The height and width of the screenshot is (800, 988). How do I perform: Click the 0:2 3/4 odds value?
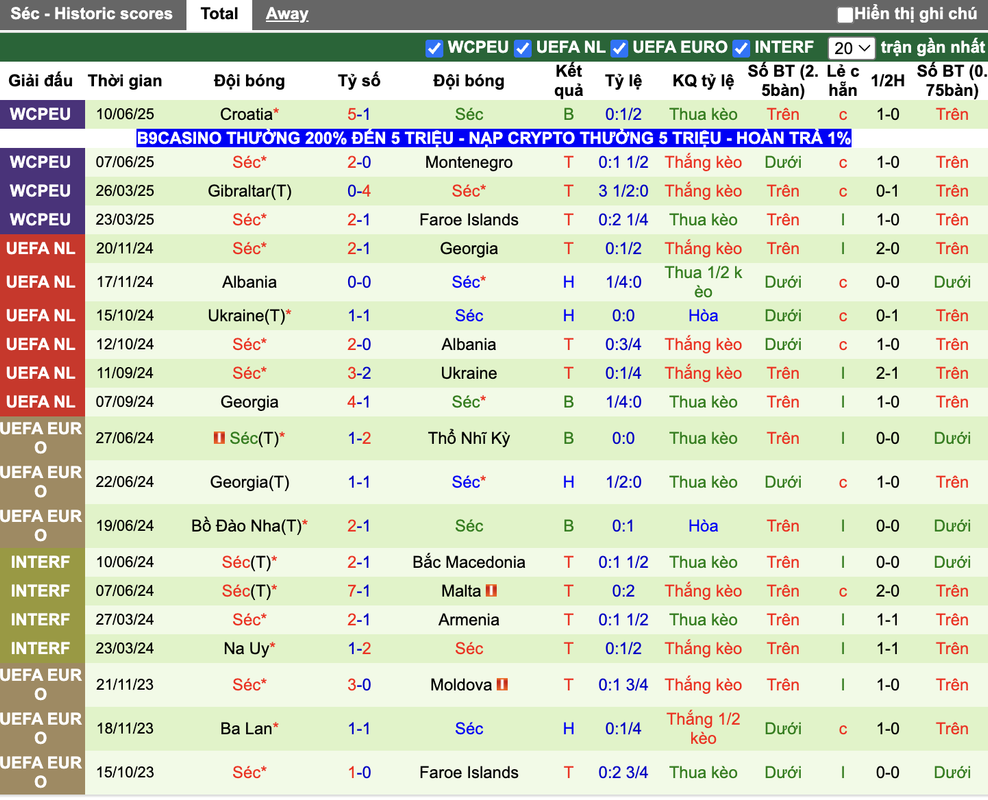tap(623, 773)
